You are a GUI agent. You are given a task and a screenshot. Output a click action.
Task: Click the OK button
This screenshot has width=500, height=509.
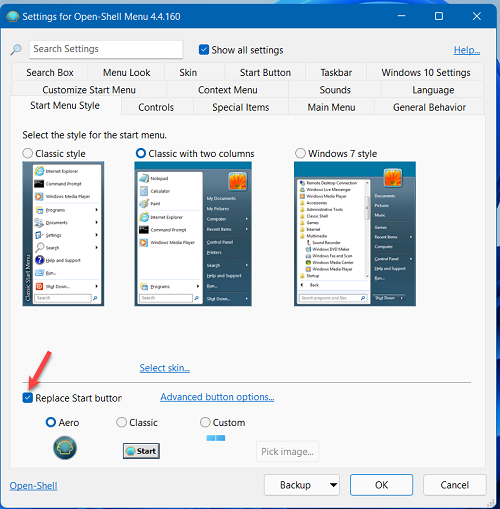pyautogui.click(x=381, y=485)
